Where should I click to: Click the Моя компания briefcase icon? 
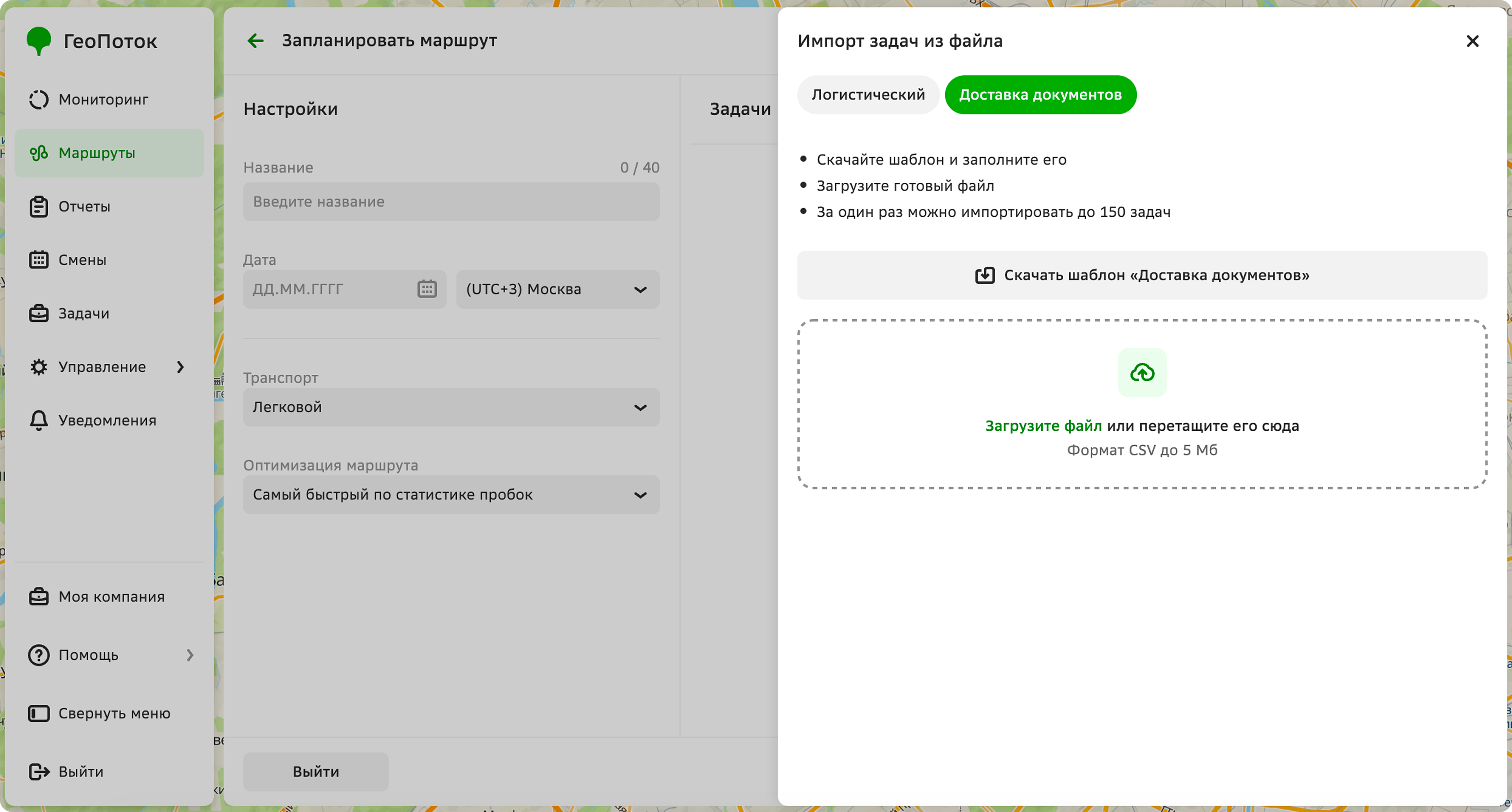click(39, 596)
